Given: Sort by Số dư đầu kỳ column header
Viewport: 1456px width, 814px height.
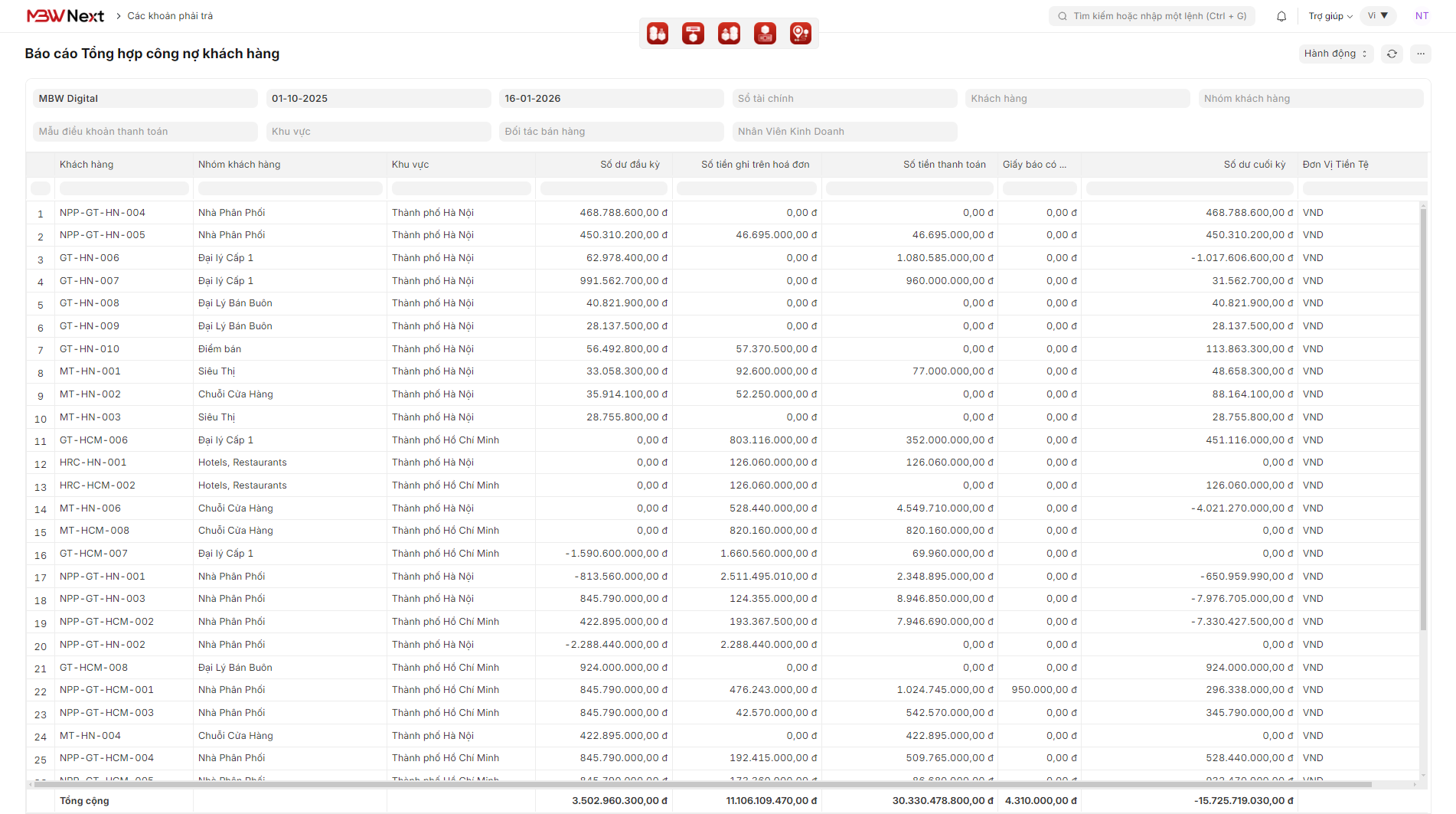Looking at the screenshot, I should [x=629, y=165].
